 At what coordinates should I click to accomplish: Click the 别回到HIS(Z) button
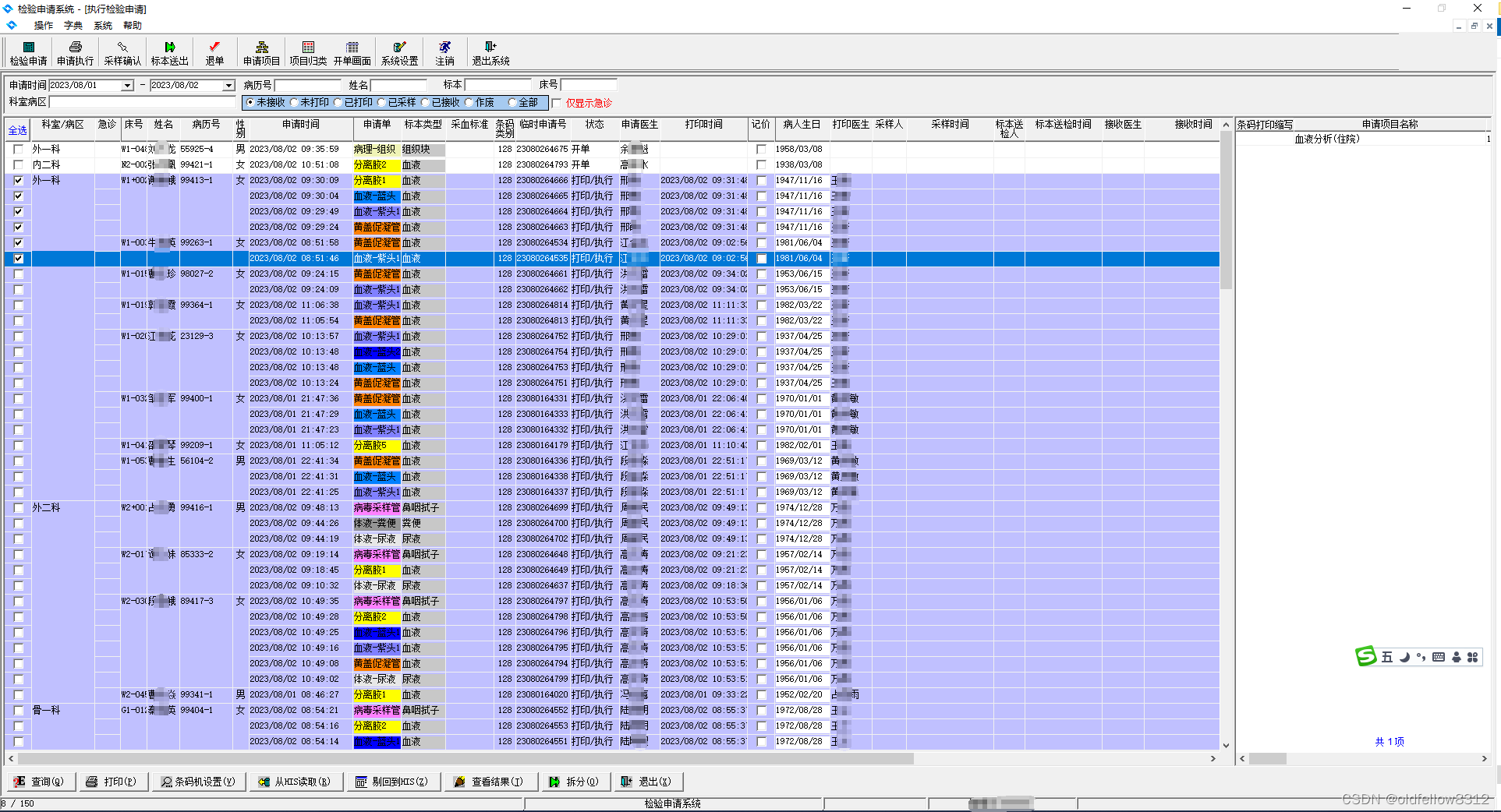coord(393,782)
